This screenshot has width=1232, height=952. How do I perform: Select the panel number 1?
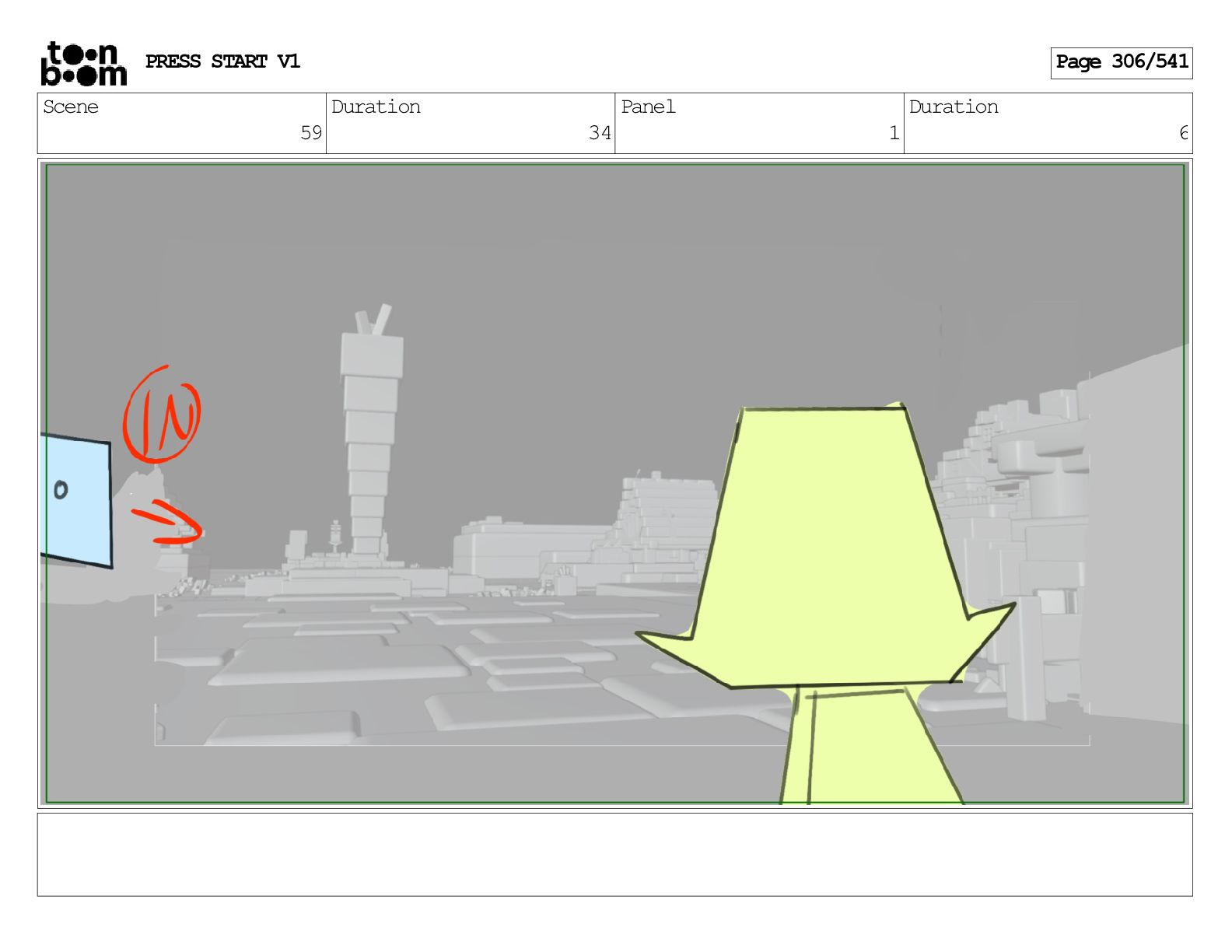894,133
